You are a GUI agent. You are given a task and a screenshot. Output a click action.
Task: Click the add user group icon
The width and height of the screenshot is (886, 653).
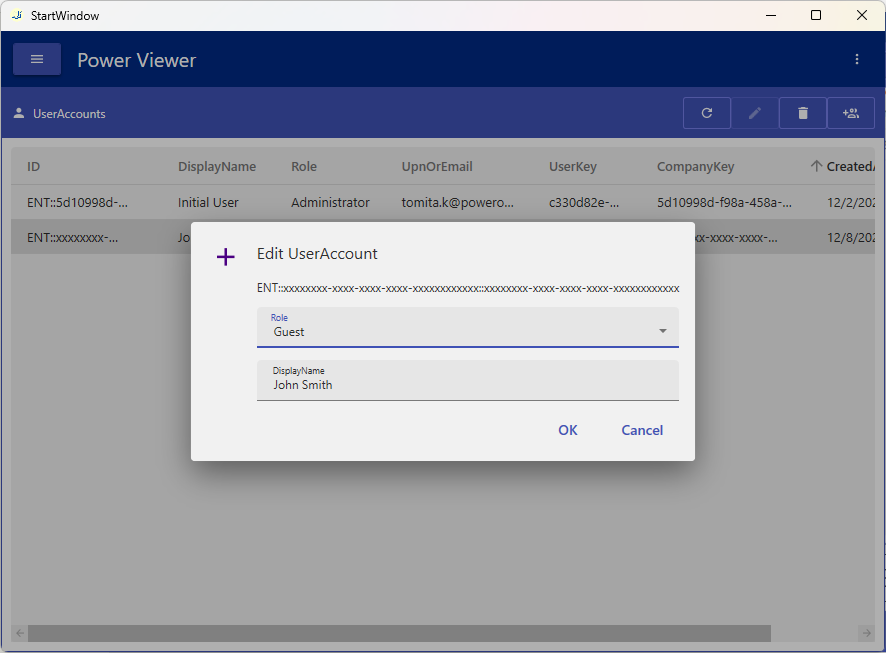pyautogui.click(x=851, y=113)
